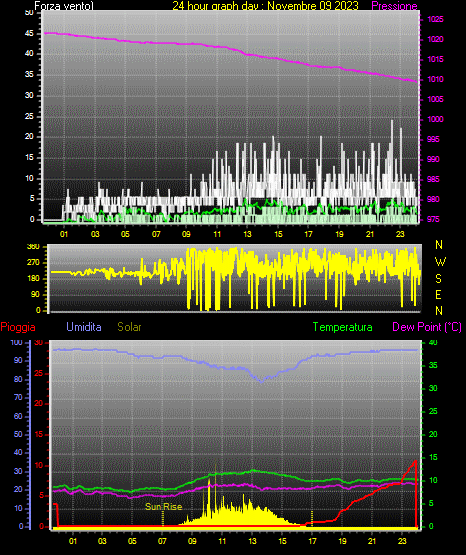Click the Pioggia legend label
Screen dimensions: 466x555
[18, 327]
